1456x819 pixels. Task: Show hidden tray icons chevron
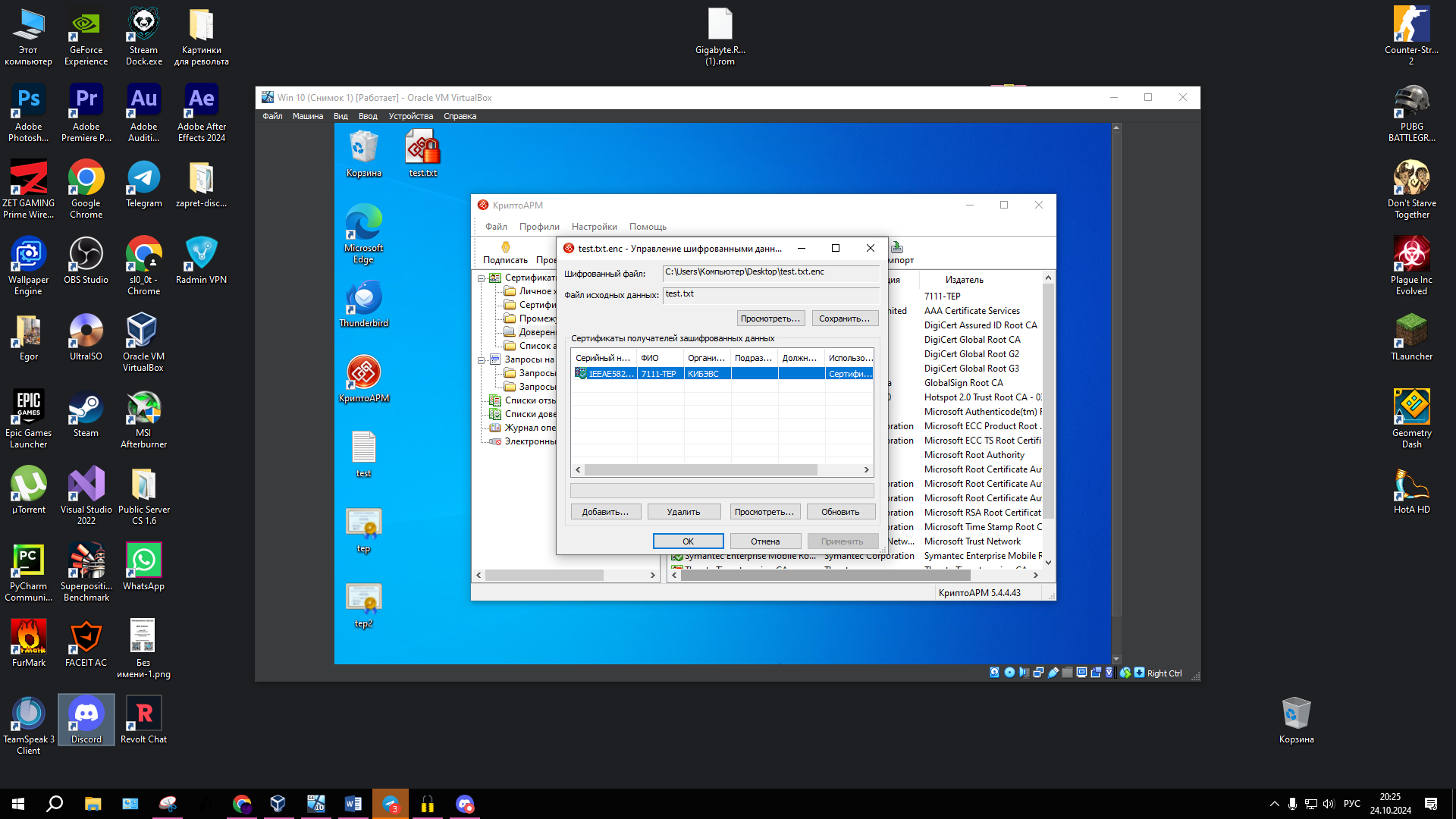tap(1275, 804)
